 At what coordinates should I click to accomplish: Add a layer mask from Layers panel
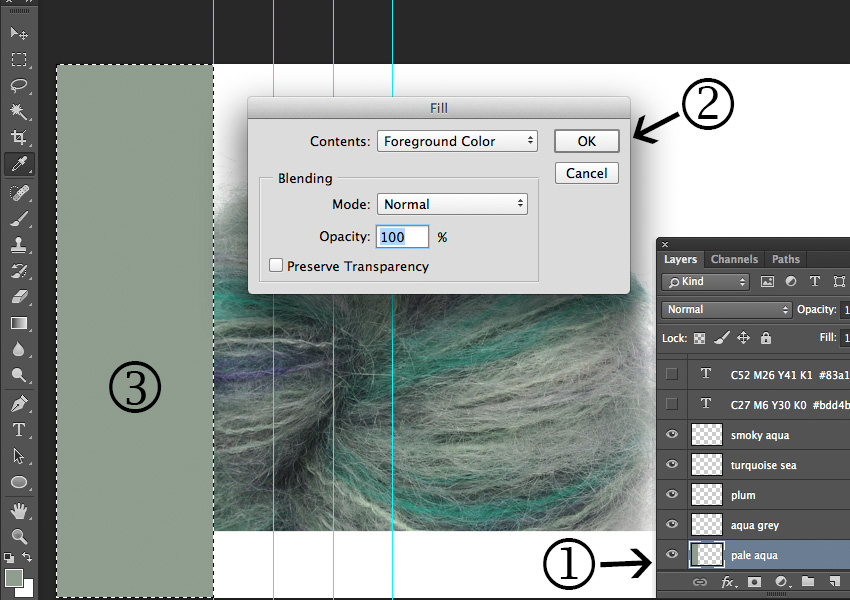coord(754,581)
